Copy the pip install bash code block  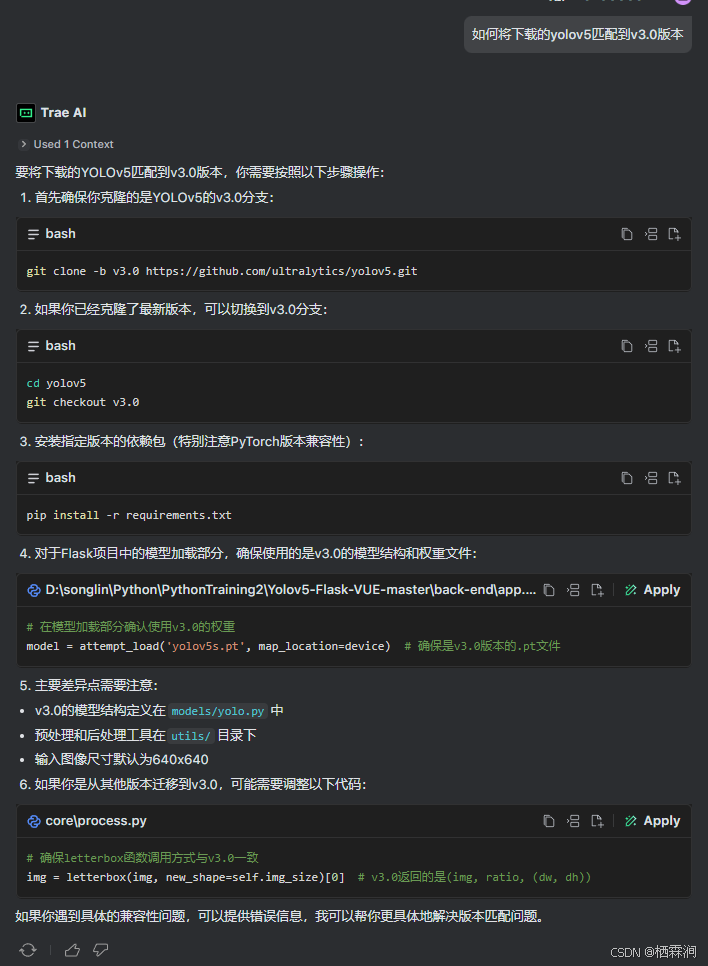pos(627,478)
